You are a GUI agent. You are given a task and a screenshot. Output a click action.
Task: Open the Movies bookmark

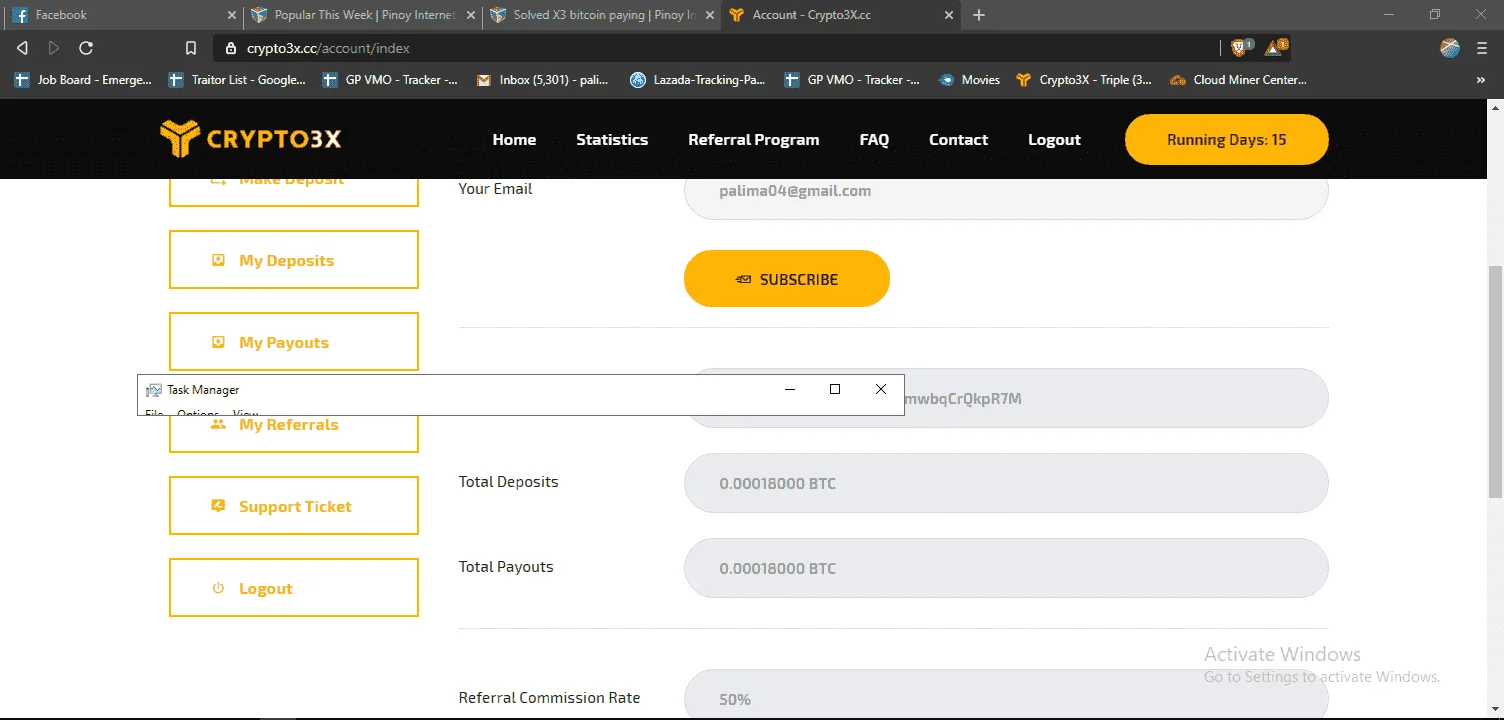pos(970,80)
